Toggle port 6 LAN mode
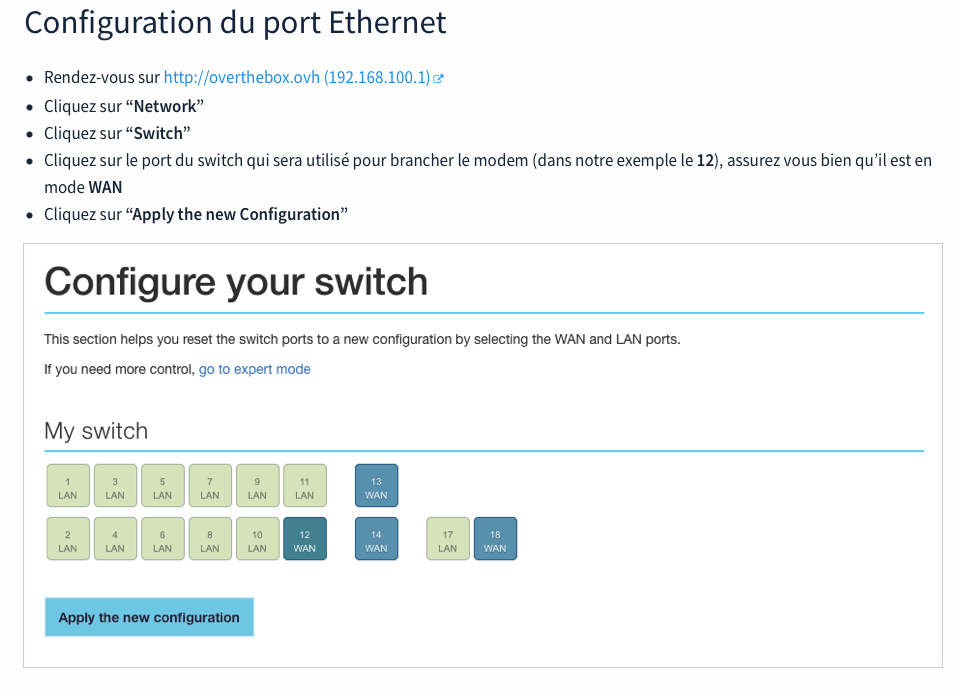 (163, 539)
